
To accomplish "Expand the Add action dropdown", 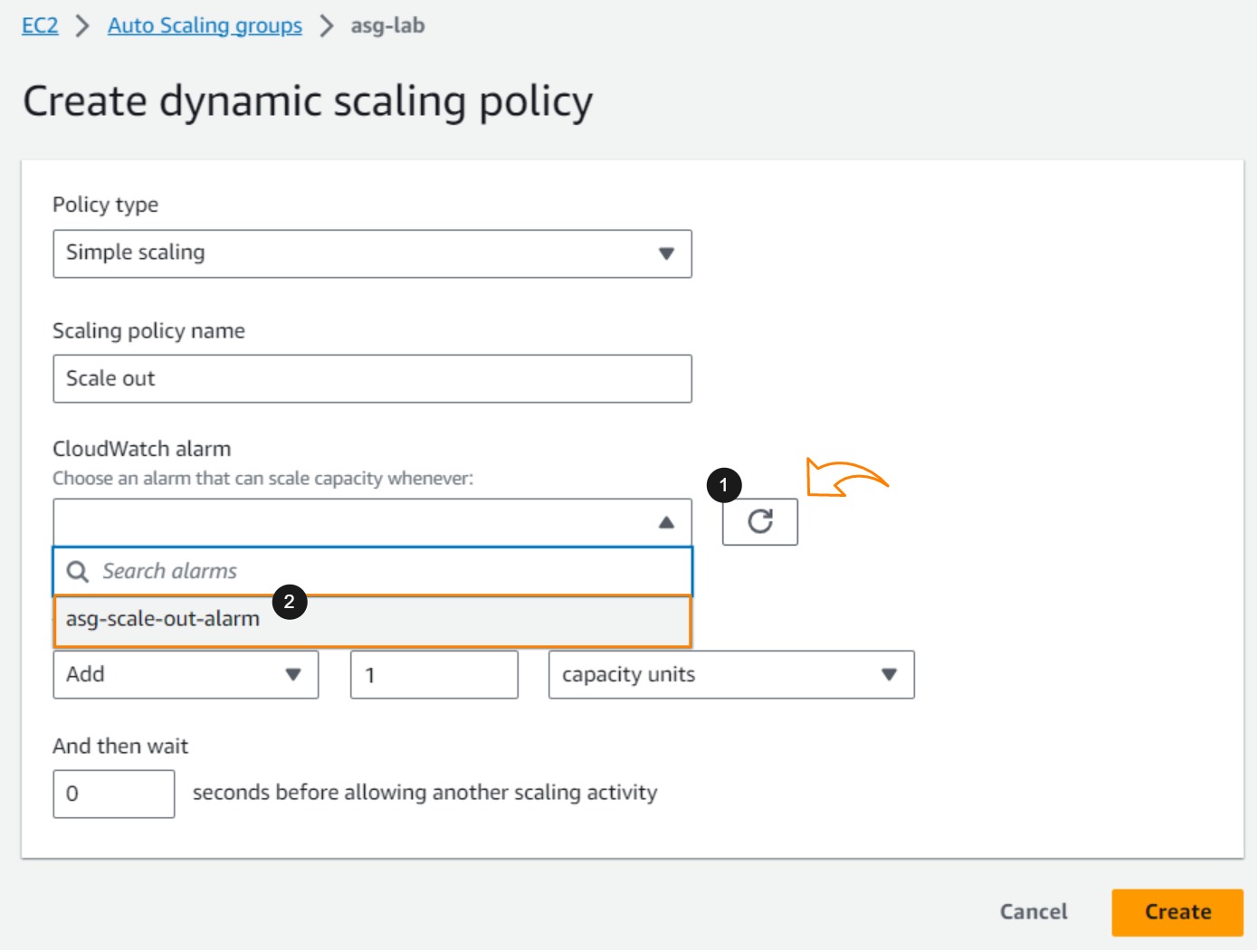I will (x=186, y=675).
